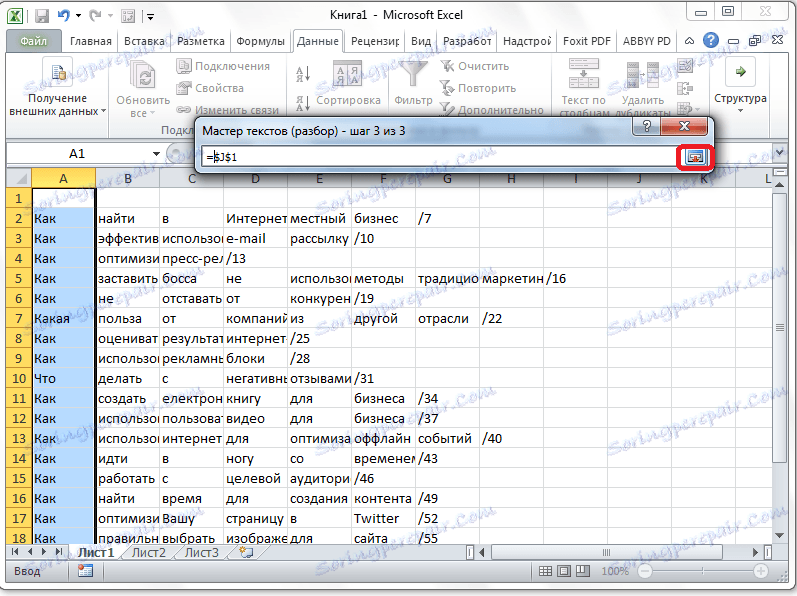Click the Select All corner button
Screen dimensions: 797x596
(x=19, y=179)
